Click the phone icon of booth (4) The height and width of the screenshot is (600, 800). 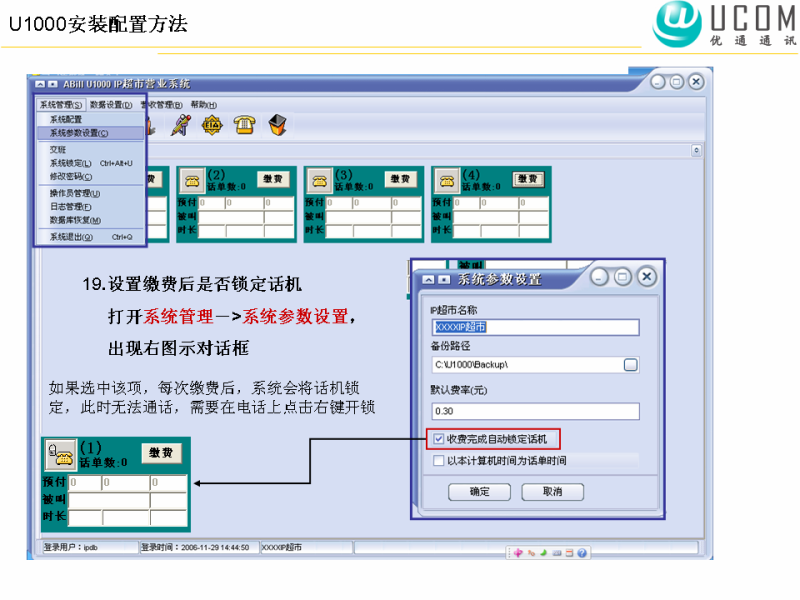[x=446, y=181]
